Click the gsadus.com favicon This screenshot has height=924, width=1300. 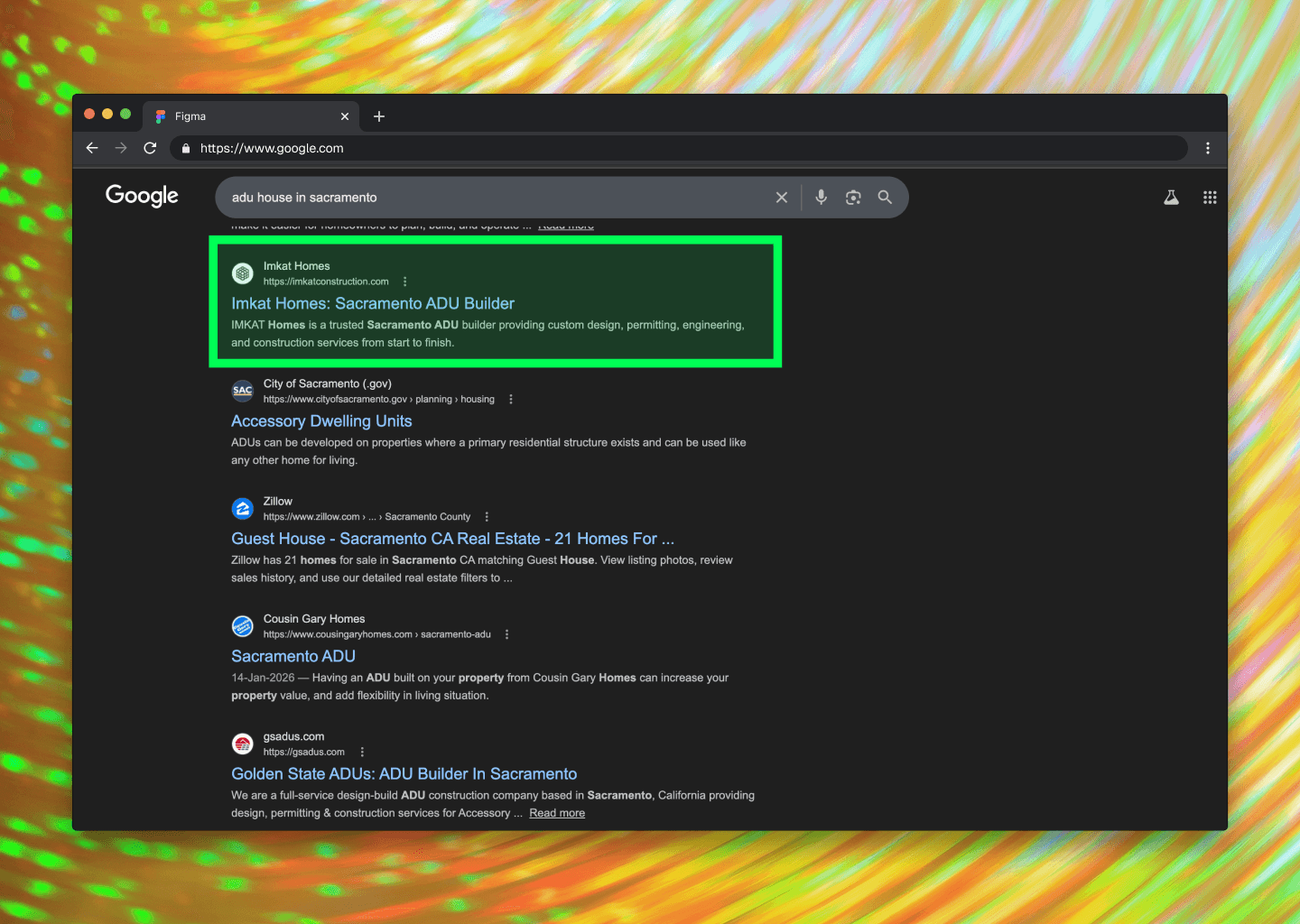point(243,744)
